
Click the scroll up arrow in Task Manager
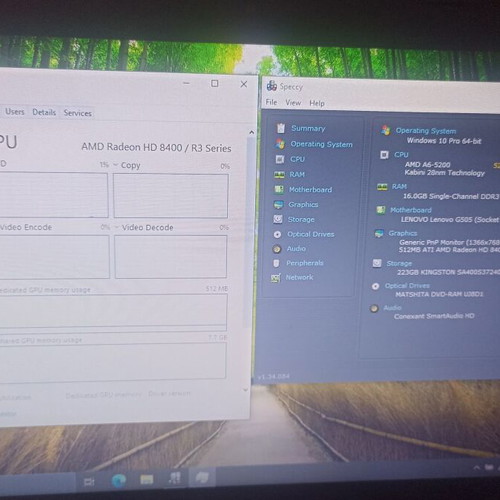pyautogui.click(x=252, y=133)
